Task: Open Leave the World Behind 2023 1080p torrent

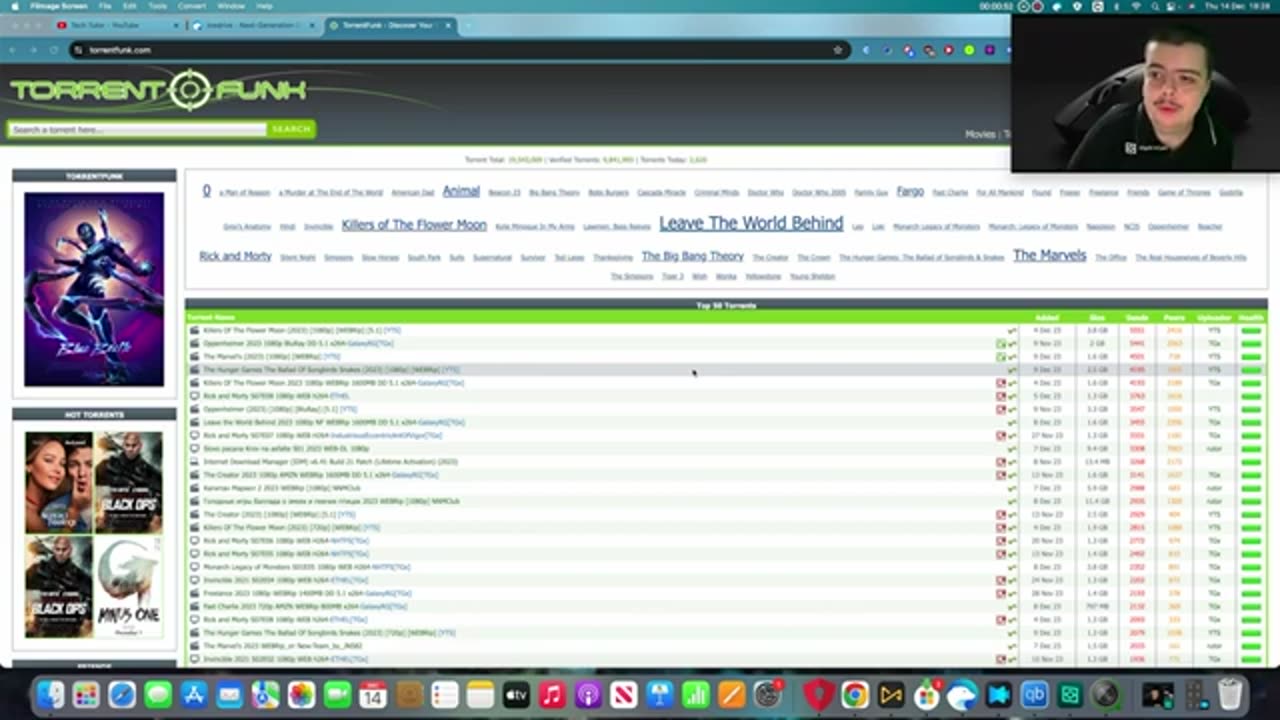Action: pyautogui.click(x=334, y=422)
